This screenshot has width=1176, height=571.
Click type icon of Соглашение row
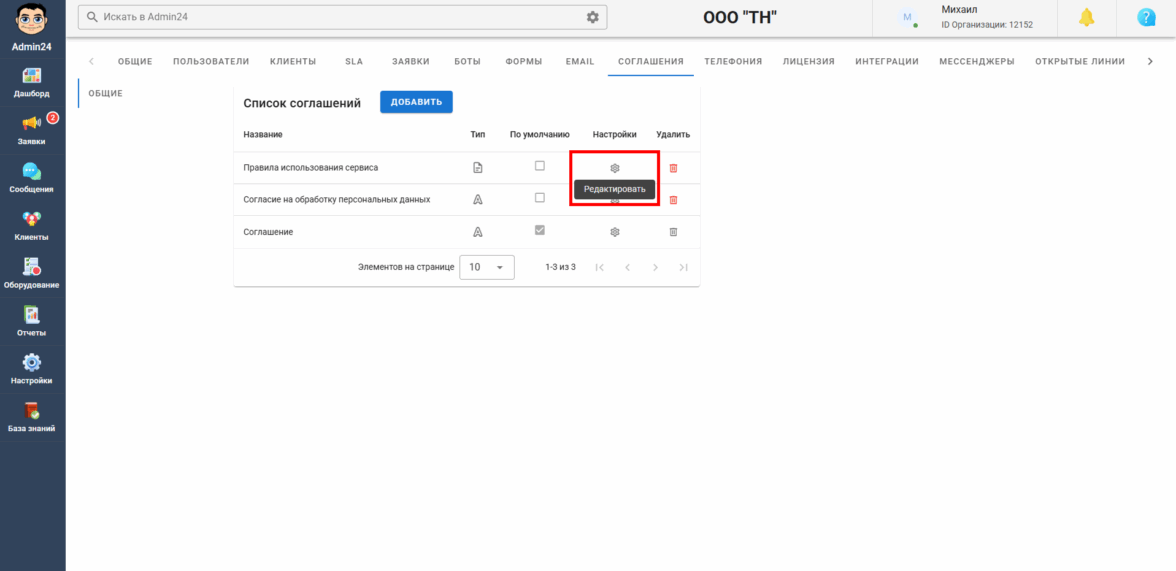[x=477, y=232]
